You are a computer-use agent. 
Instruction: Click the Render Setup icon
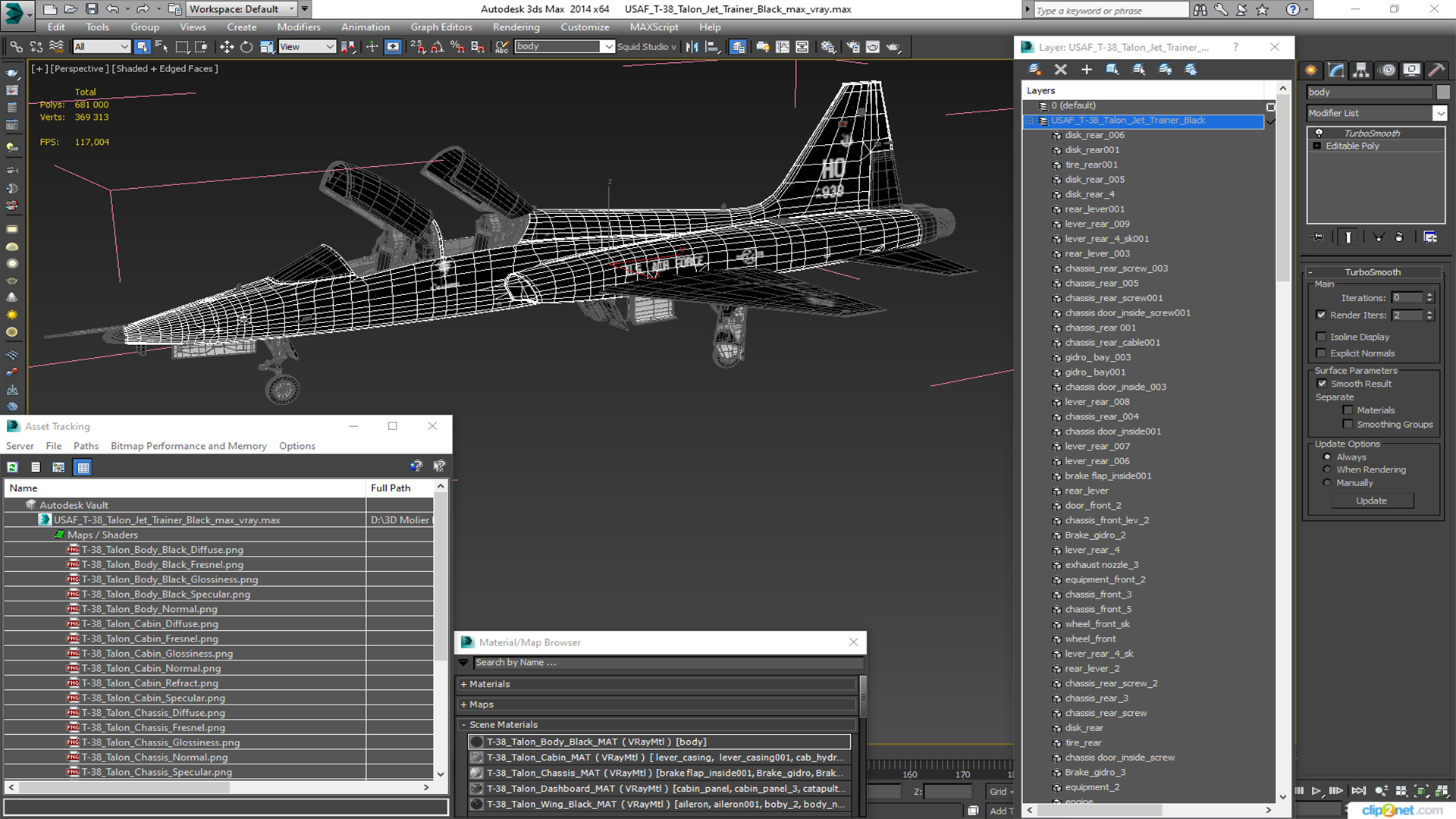[853, 47]
